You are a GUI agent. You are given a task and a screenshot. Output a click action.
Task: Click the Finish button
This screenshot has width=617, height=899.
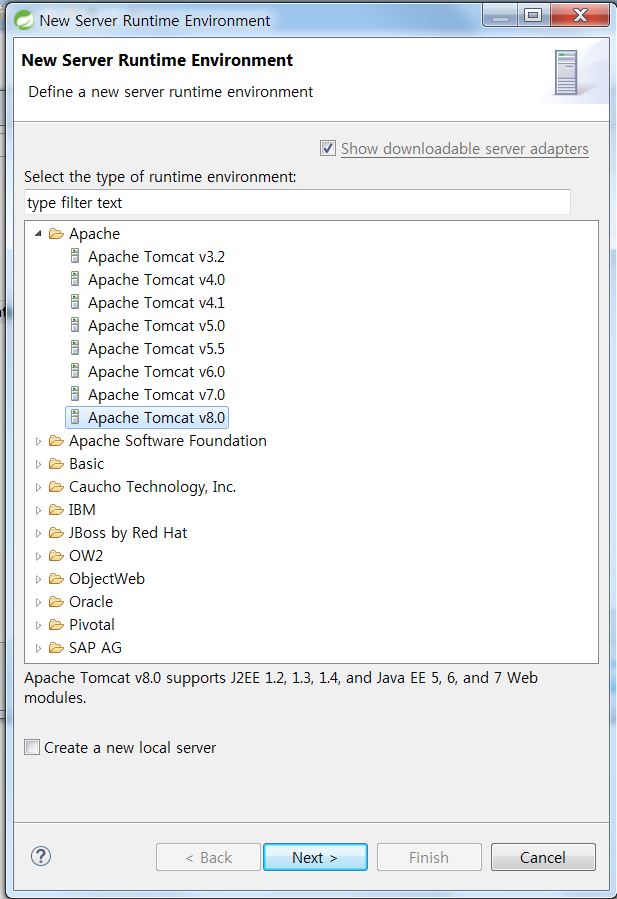point(429,857)
